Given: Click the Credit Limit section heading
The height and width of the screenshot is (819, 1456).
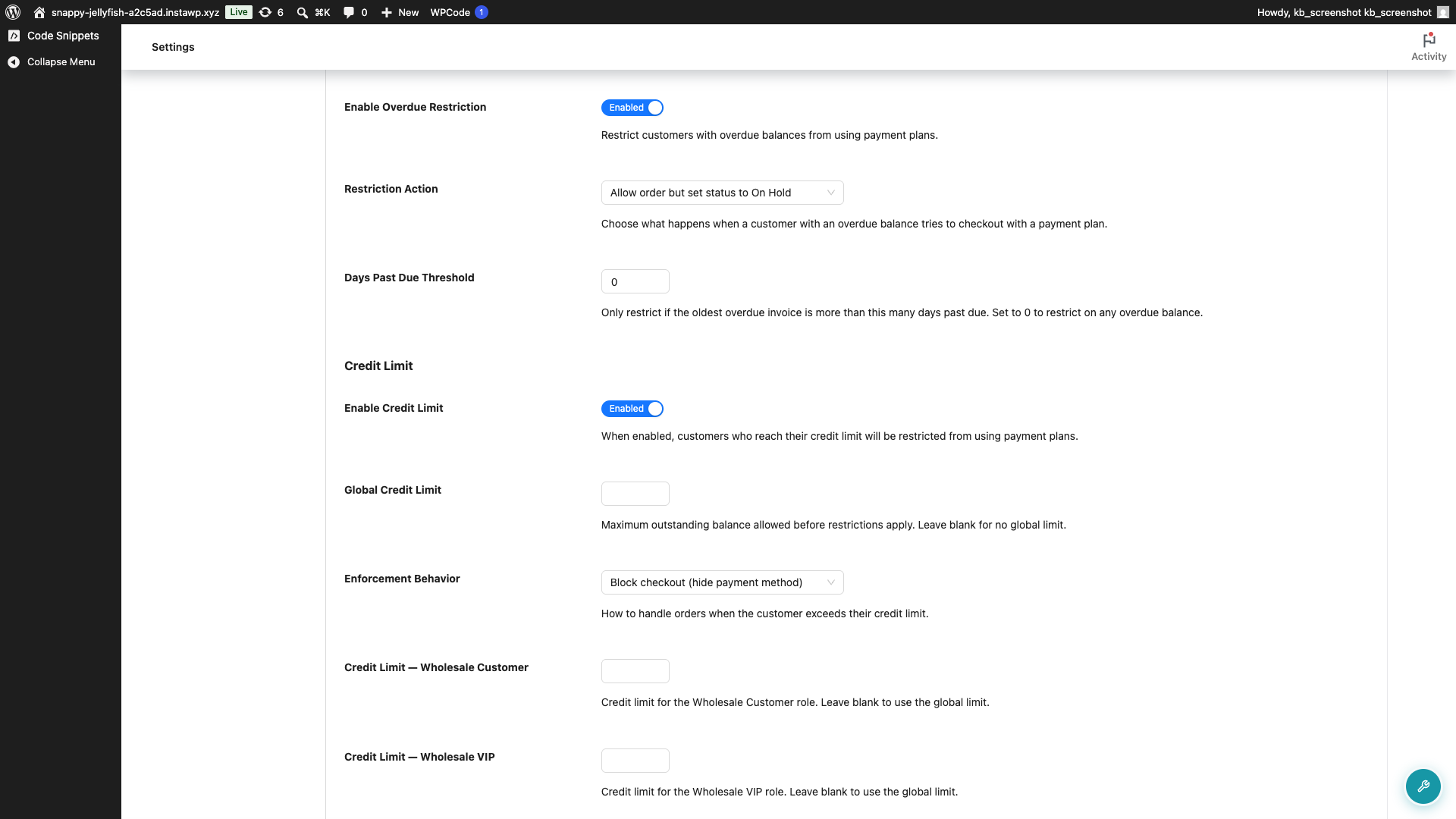Looking at the screenshot, I should tap(378, 366).
